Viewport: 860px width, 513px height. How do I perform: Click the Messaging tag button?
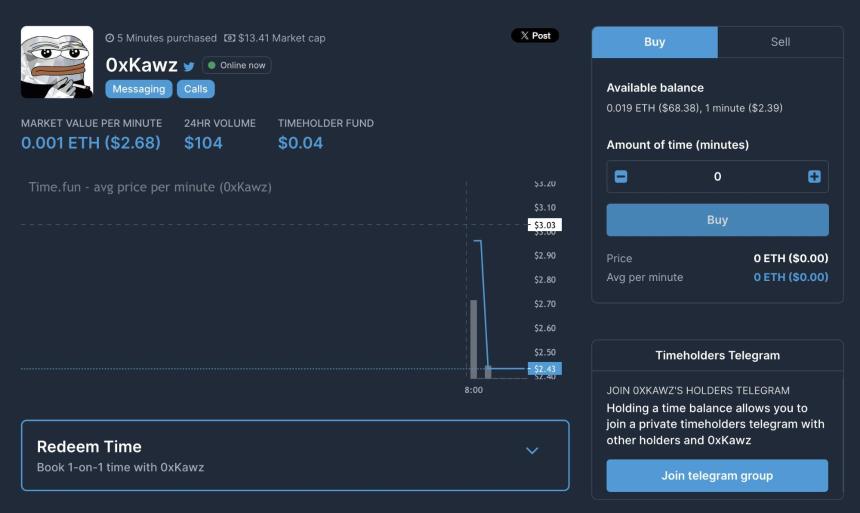coord(139,89)
